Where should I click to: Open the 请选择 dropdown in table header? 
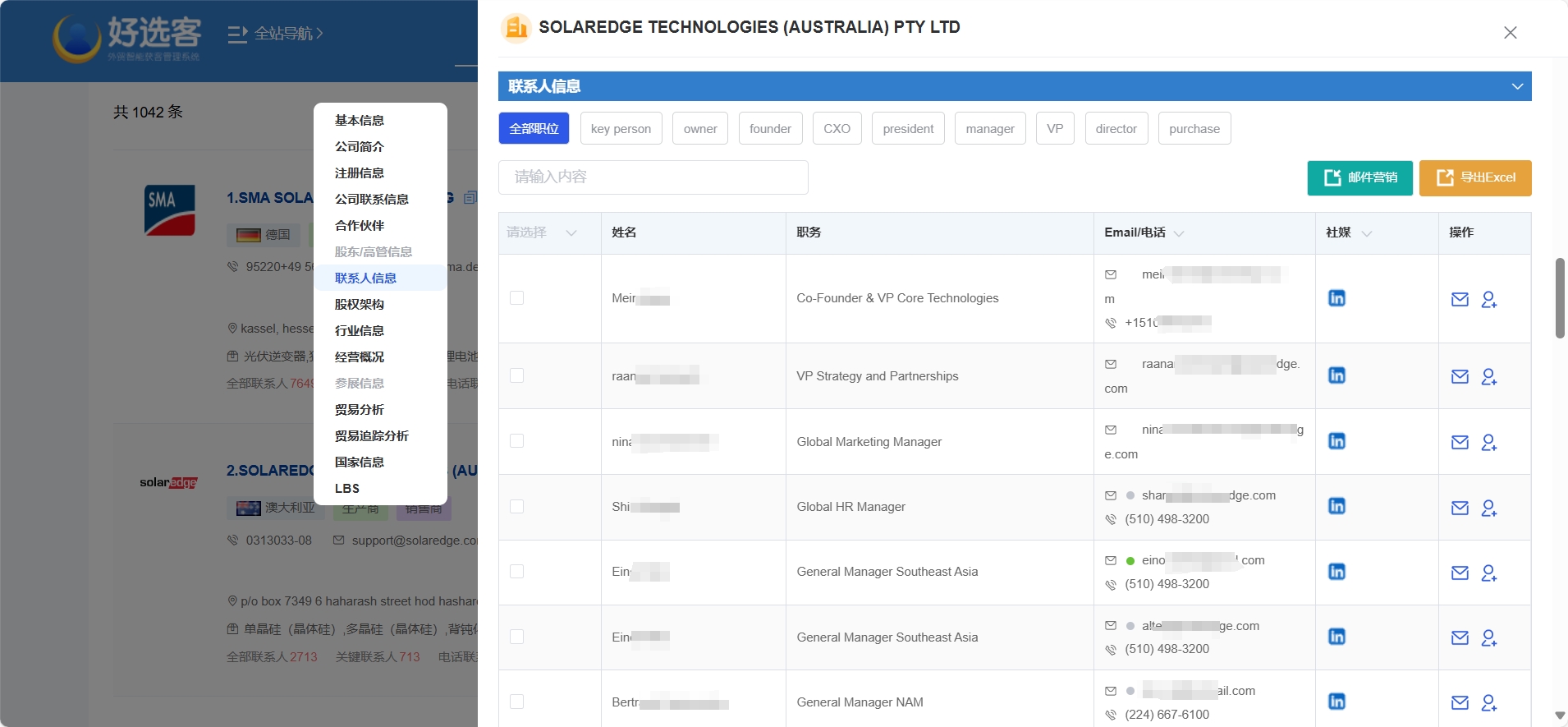pyautogui.click(x=542, y=232)
